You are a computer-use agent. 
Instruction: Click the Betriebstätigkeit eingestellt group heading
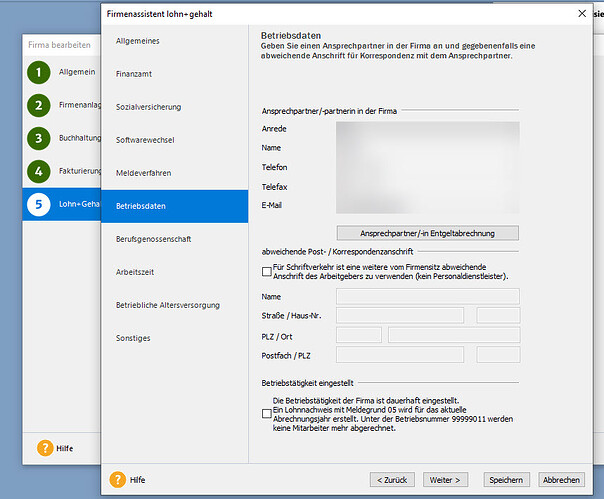307,383
